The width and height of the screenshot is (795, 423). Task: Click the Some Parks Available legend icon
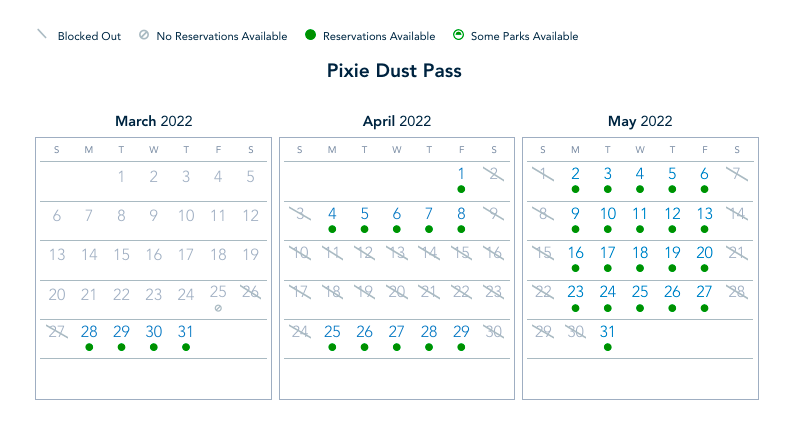458,36
